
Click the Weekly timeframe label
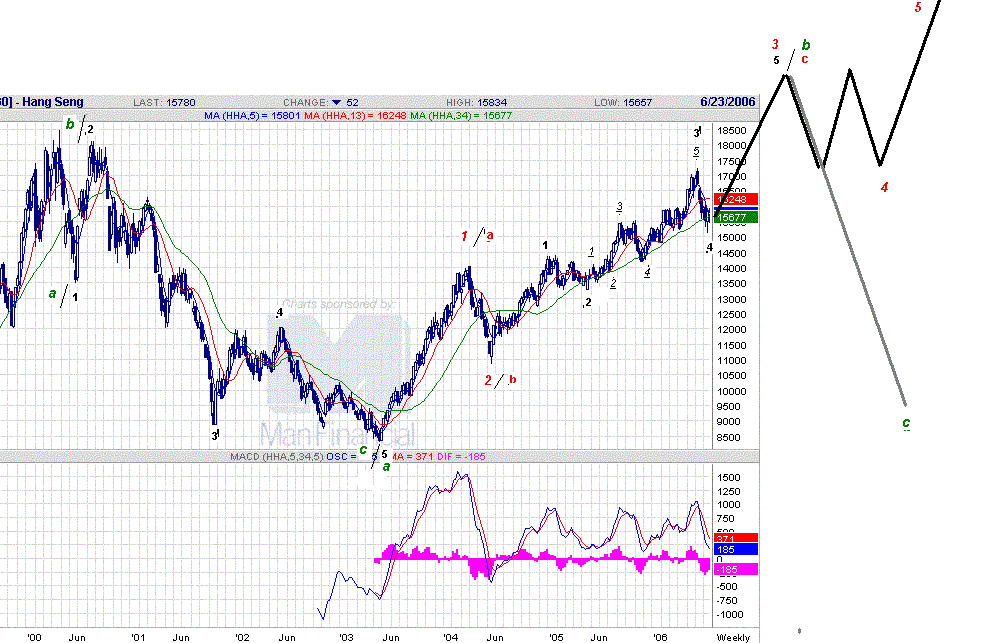733,637
